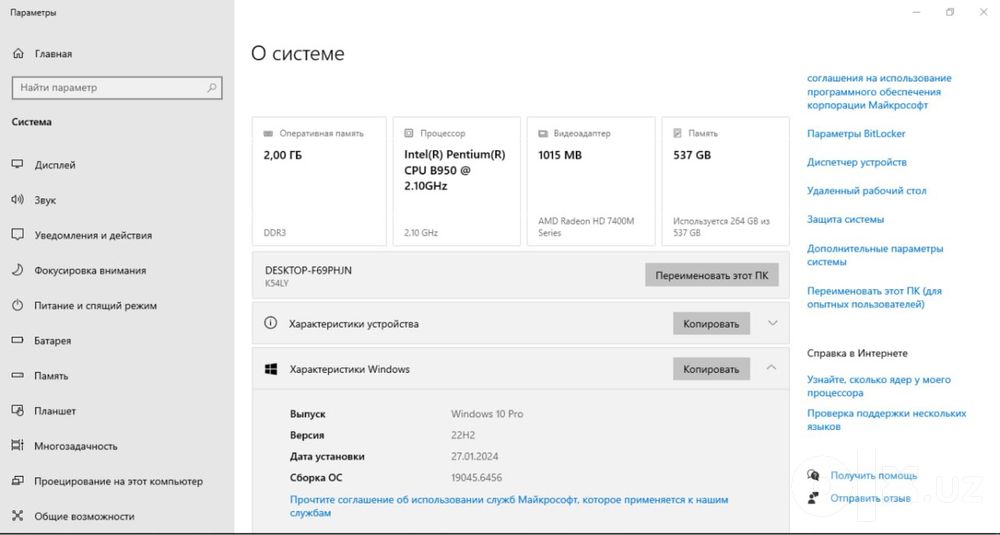Copy device specs with Копировать under Характеристики устройства
Screen dimensions: 1000x535
point(711,323)
